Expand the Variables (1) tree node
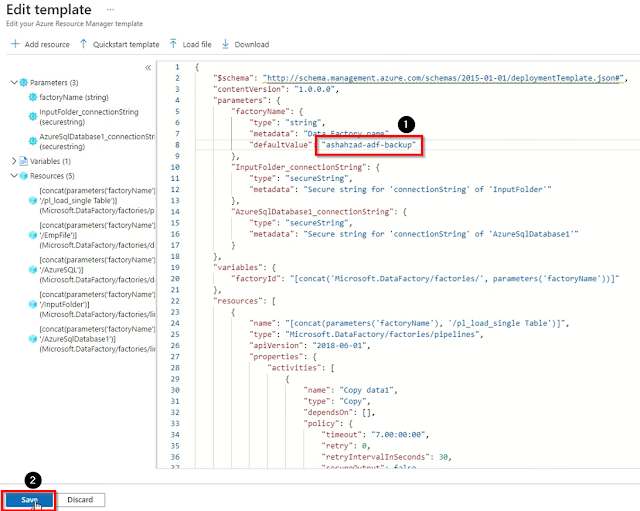The image size is (640, 511). click(x=14, y=161)
